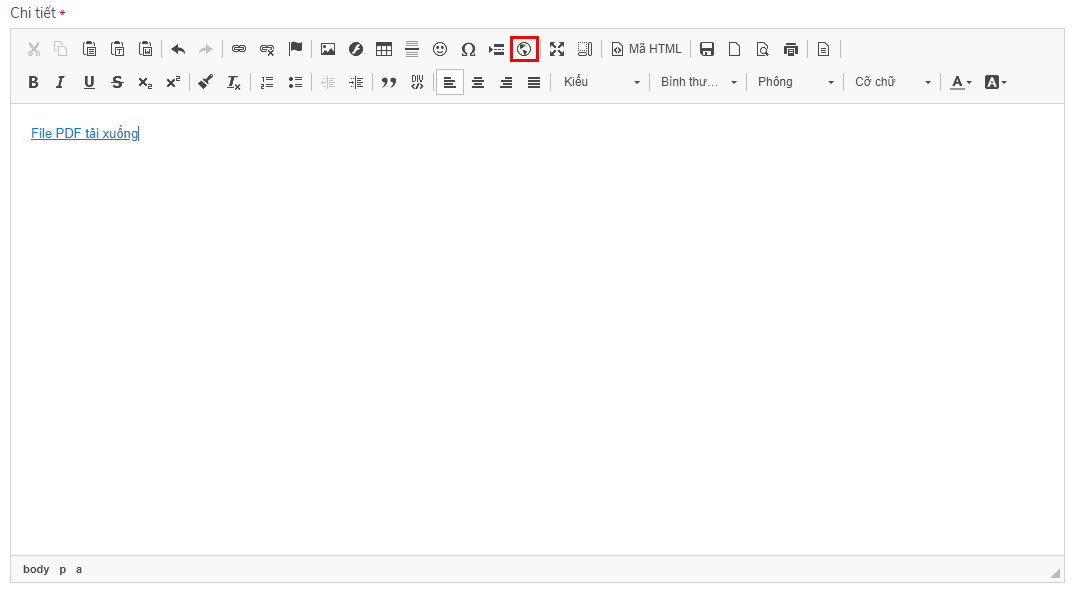The image size is (1076, 591).
Task: Click the IFrame globe icon
Action: click(524, 49)
